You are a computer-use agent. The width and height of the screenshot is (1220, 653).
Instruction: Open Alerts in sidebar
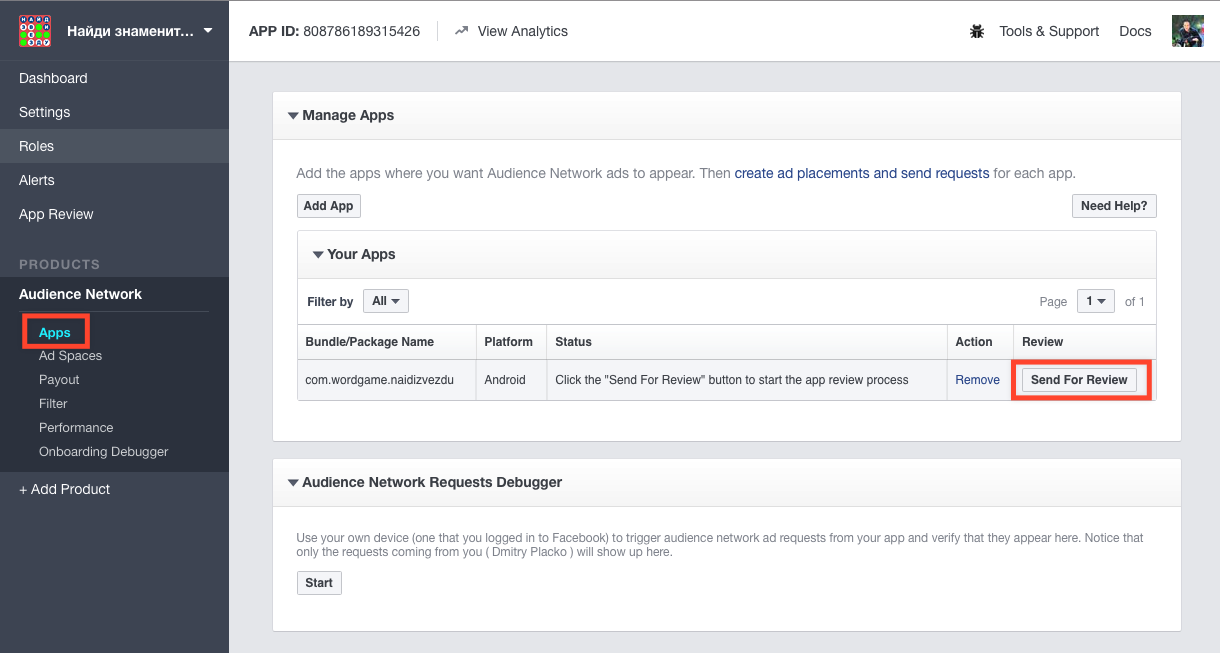point(114,180)
